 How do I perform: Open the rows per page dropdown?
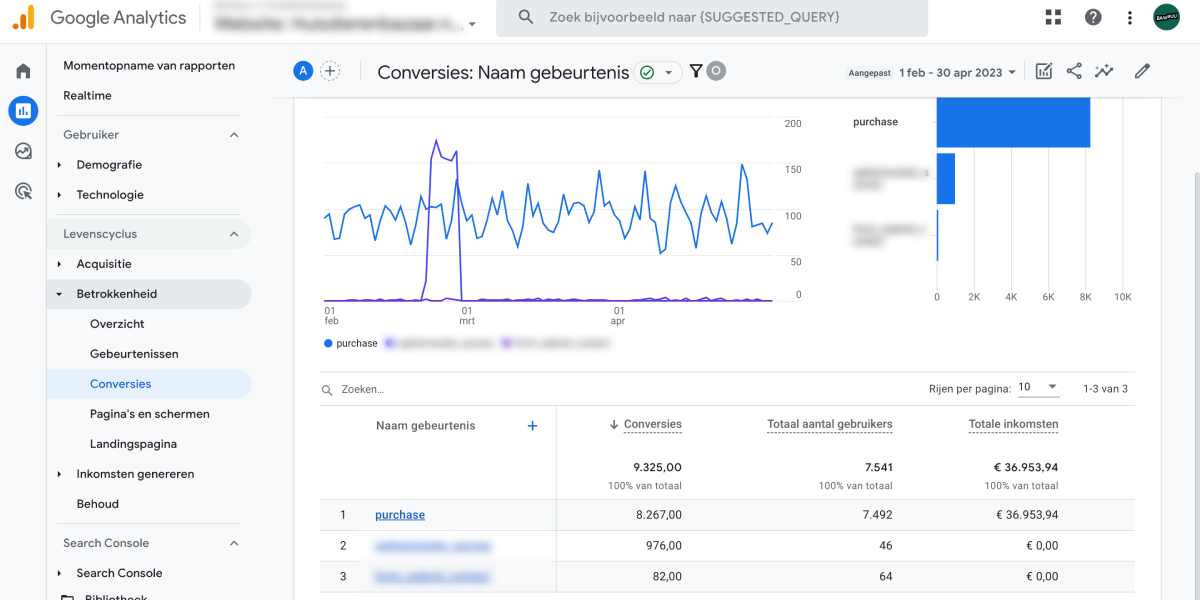(1038, 388)
